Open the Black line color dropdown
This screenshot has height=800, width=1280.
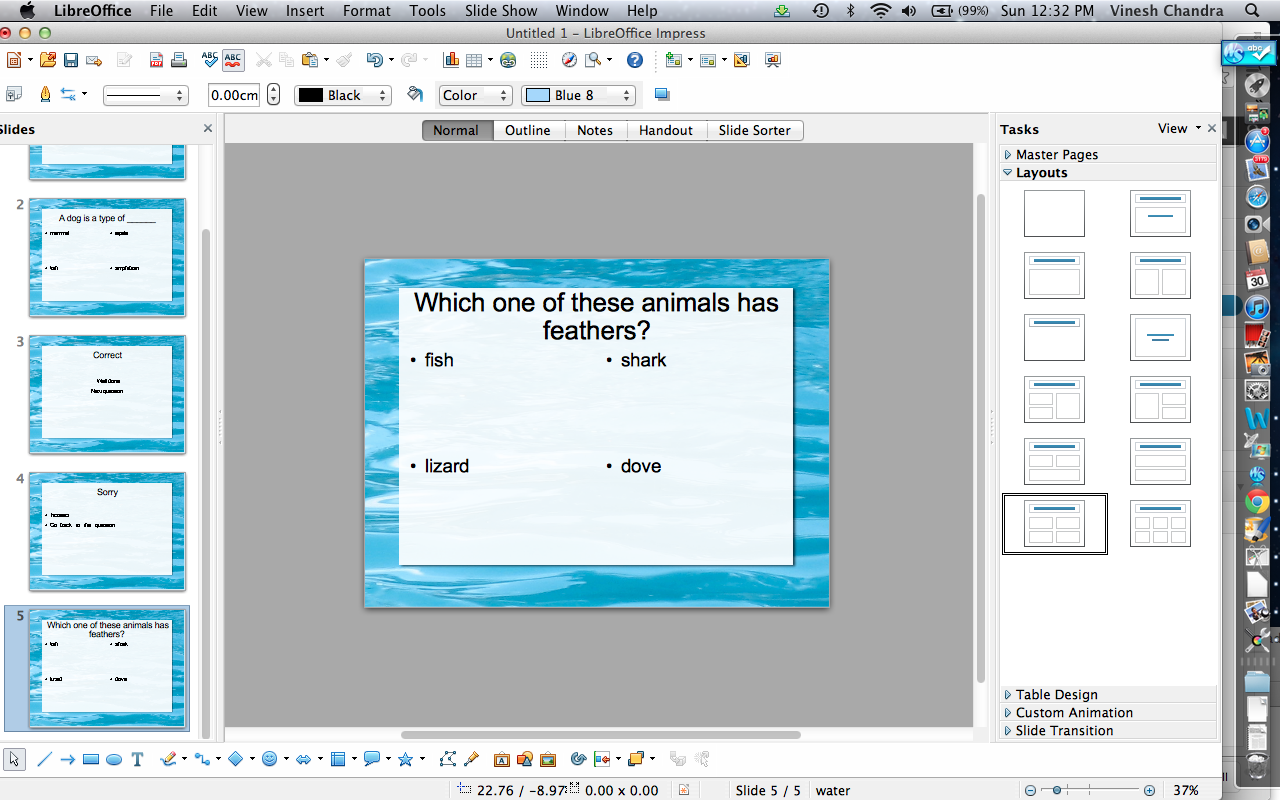point(342,95)
